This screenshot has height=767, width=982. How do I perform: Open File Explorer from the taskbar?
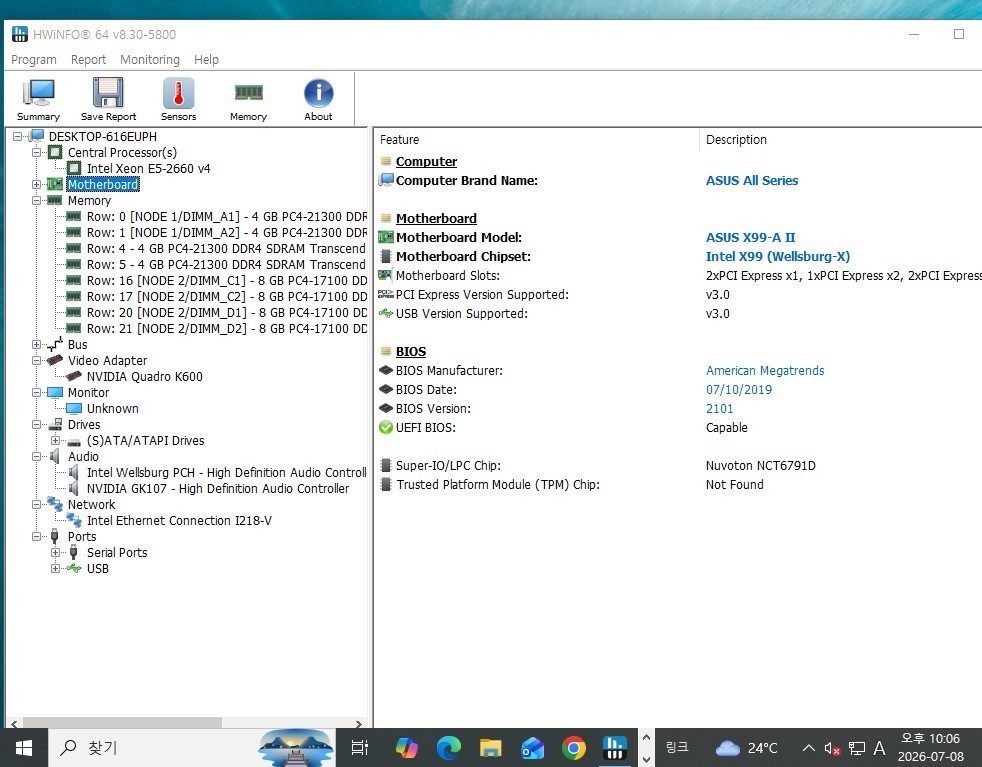point(490,748)
